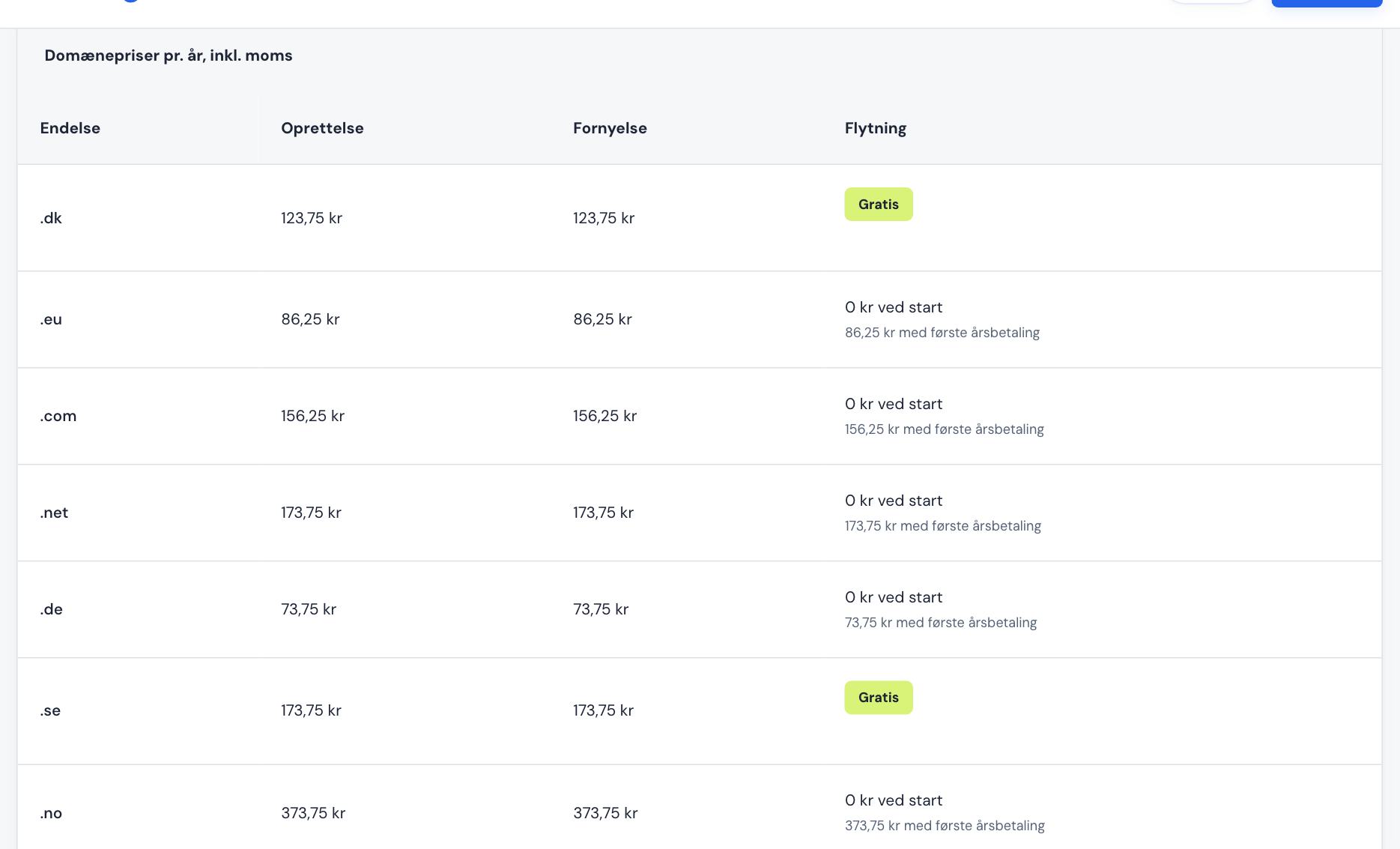Click the .se domain ending cell
The height and width of the screenshot is (849, 1400).
pos(50,710)
